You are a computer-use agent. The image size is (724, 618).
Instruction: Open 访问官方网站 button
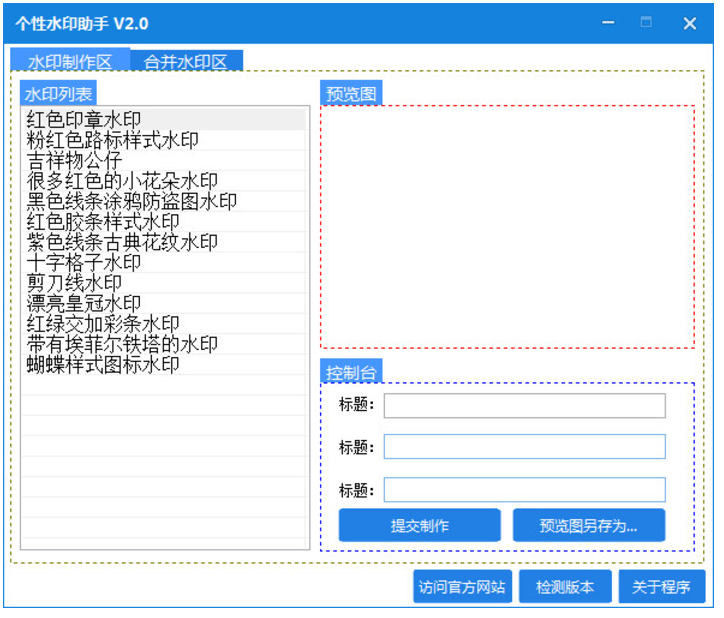(x=461, y=587)
